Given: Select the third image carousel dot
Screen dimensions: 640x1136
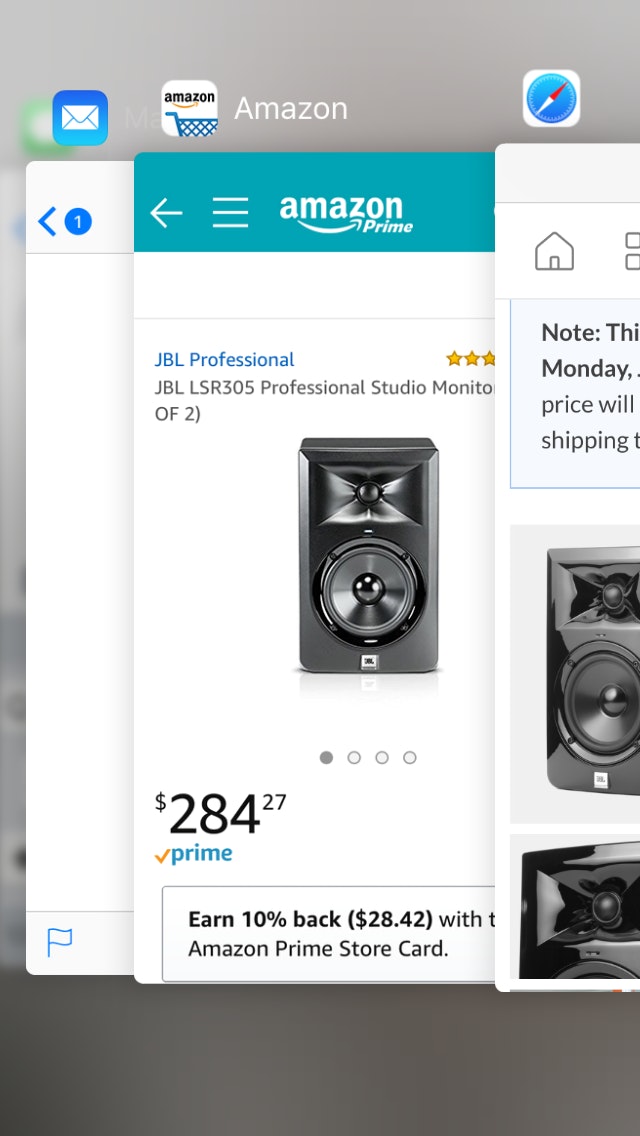Looking at the screenshot, I should click(382, 758).
